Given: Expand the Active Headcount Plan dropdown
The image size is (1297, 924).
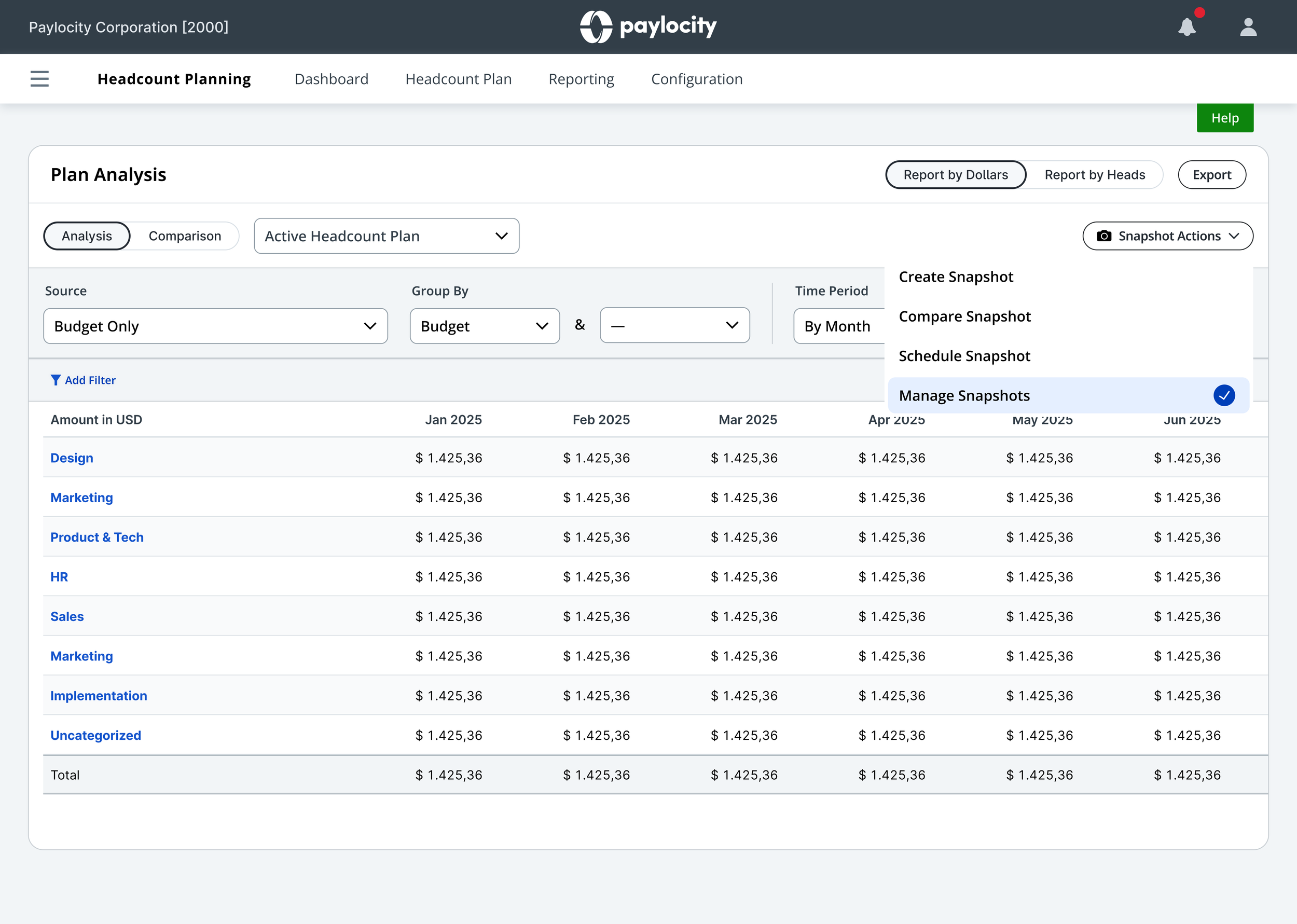Looking at the screenshot, I should click(x=387, y=236).
